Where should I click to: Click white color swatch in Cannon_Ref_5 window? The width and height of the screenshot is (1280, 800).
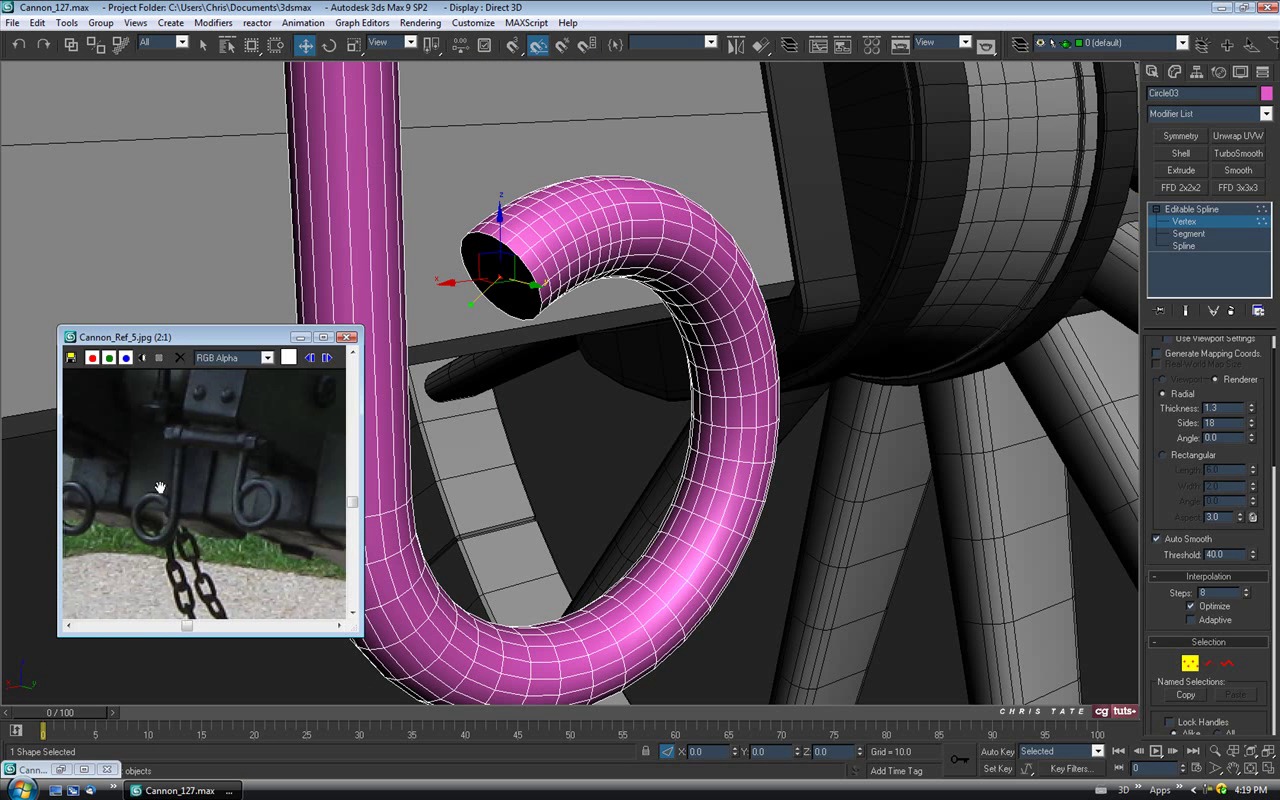tap(289, 358)
